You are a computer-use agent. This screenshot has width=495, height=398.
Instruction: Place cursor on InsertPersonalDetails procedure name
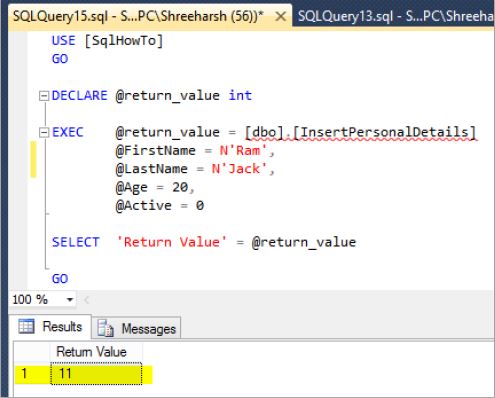tap(385, 132)
